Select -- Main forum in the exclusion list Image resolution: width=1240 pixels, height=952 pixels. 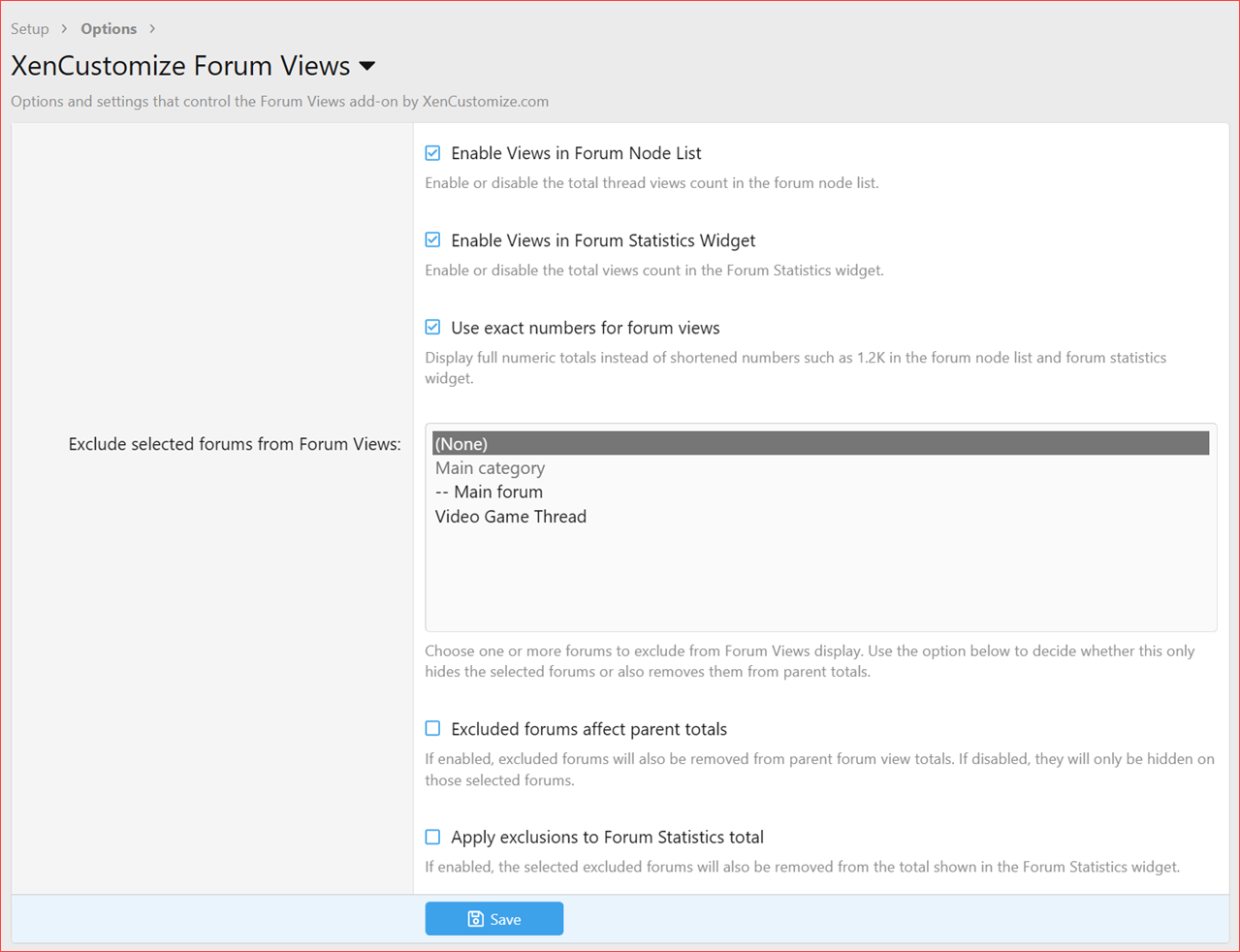(489, 492)
